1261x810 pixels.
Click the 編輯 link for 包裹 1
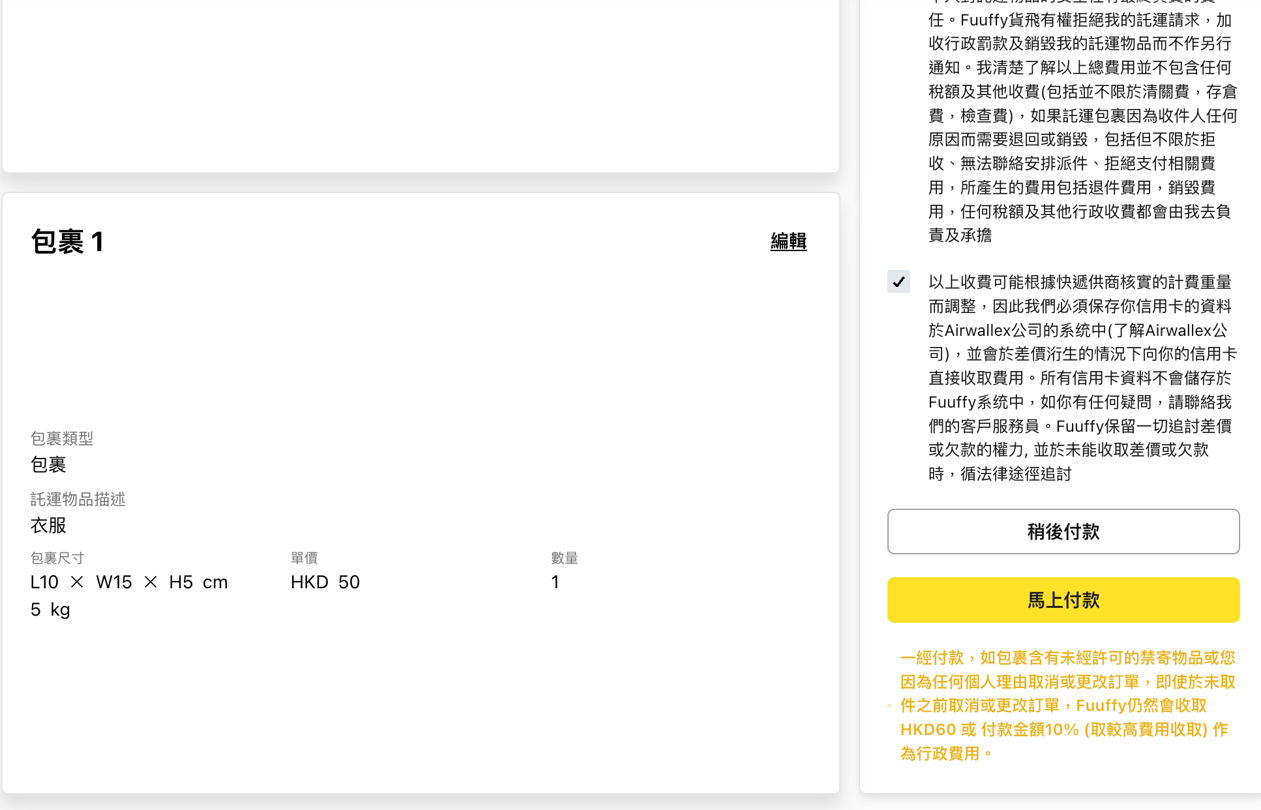(788, 241)
